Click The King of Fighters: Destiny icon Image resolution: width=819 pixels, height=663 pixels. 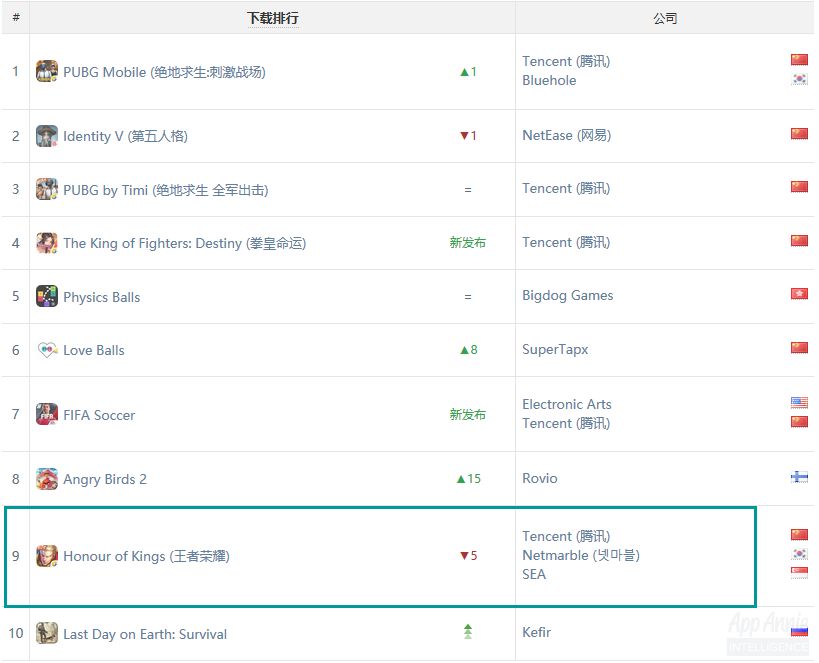click(x=46, y=243)
